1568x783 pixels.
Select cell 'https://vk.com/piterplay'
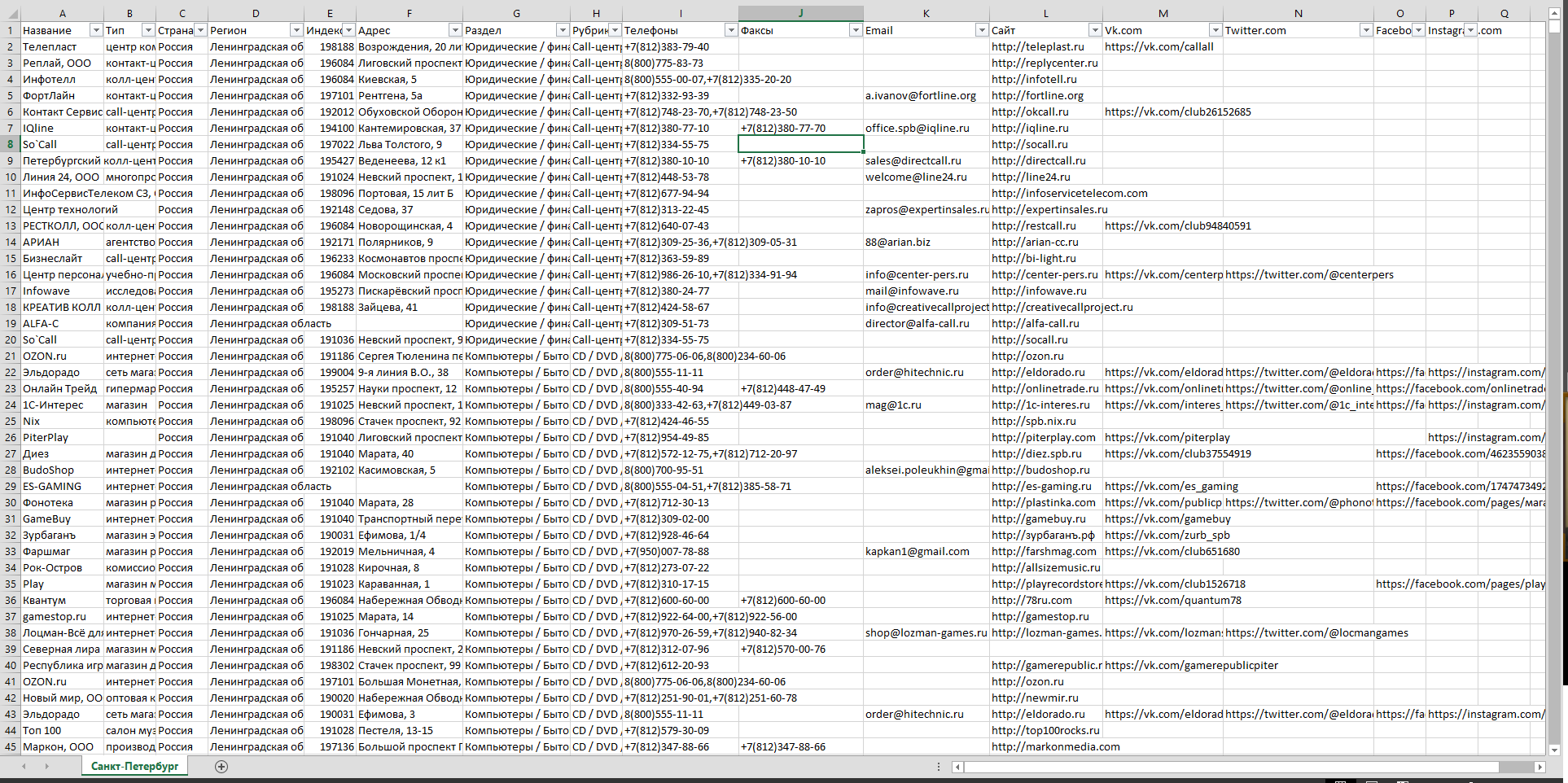[1163, 437]
